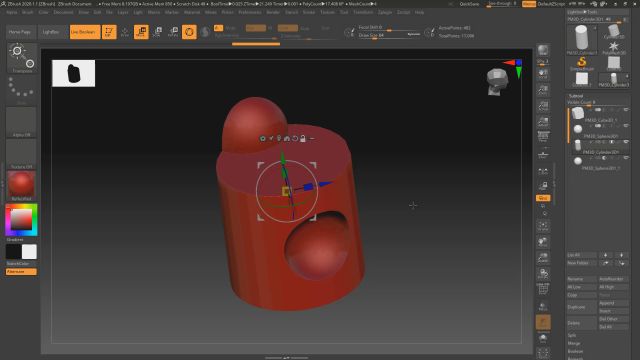640x360 pixels.
Task: Activate the Move gizmo mode button
Action: pyautogui.click(x=141, y=32)
